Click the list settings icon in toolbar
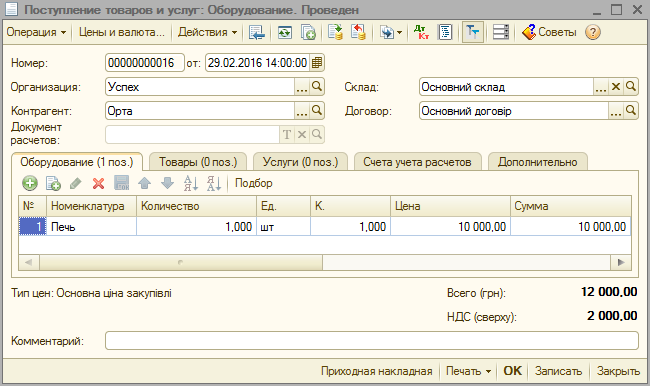 coord(501,32)
